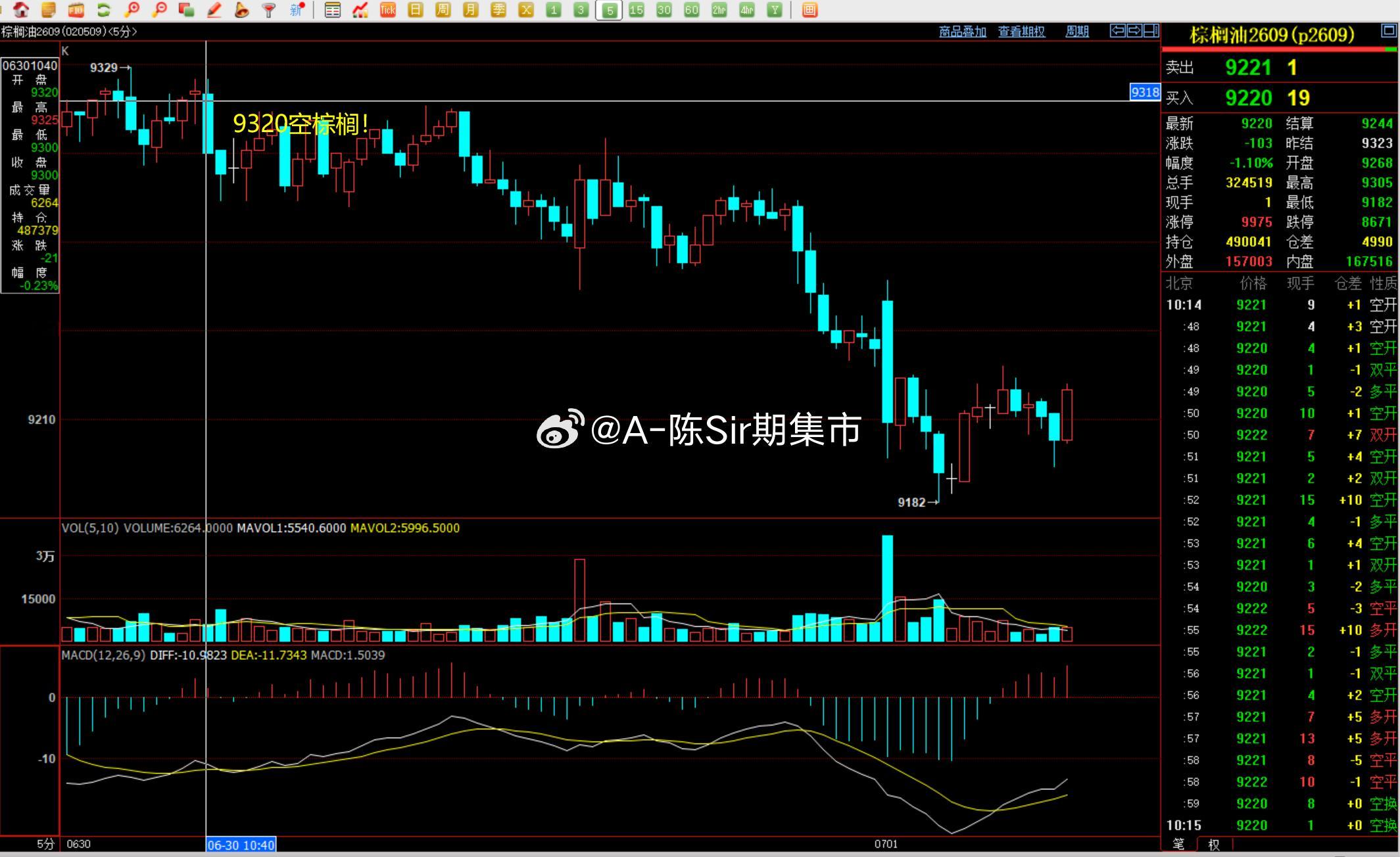Screen dimensions: 1400x857
Task: Click the 06-30 10:40 time marker
Action: pyautogui.click(x=241, y=845)
